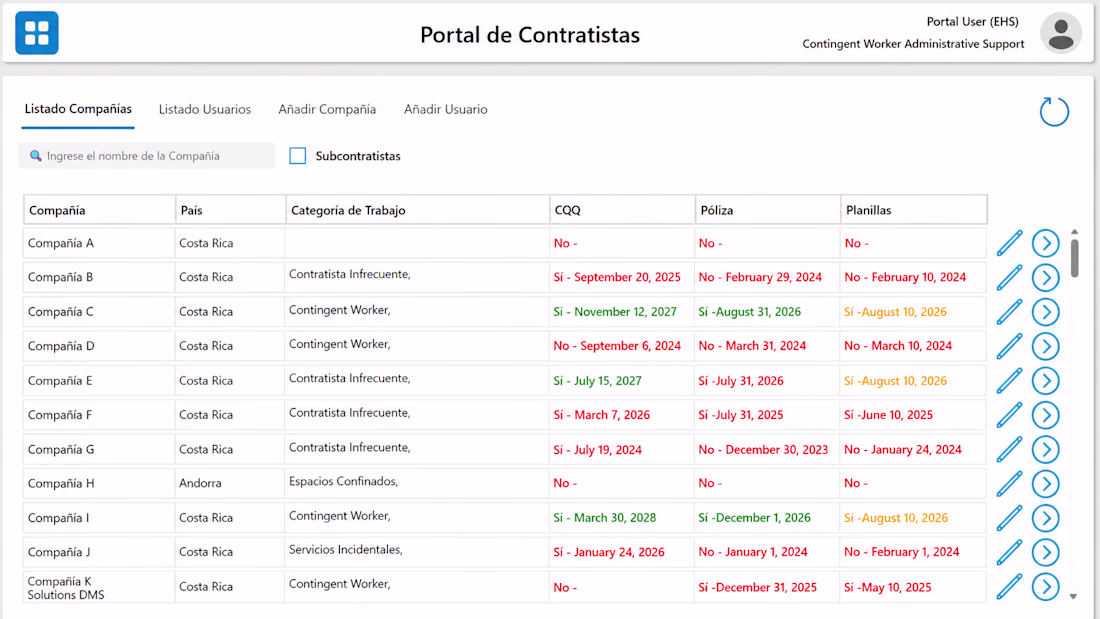Switch to Listado Compañías tab
This screenshot has width=1100, height=619.
pyautogui.click(x=78, y=109)
